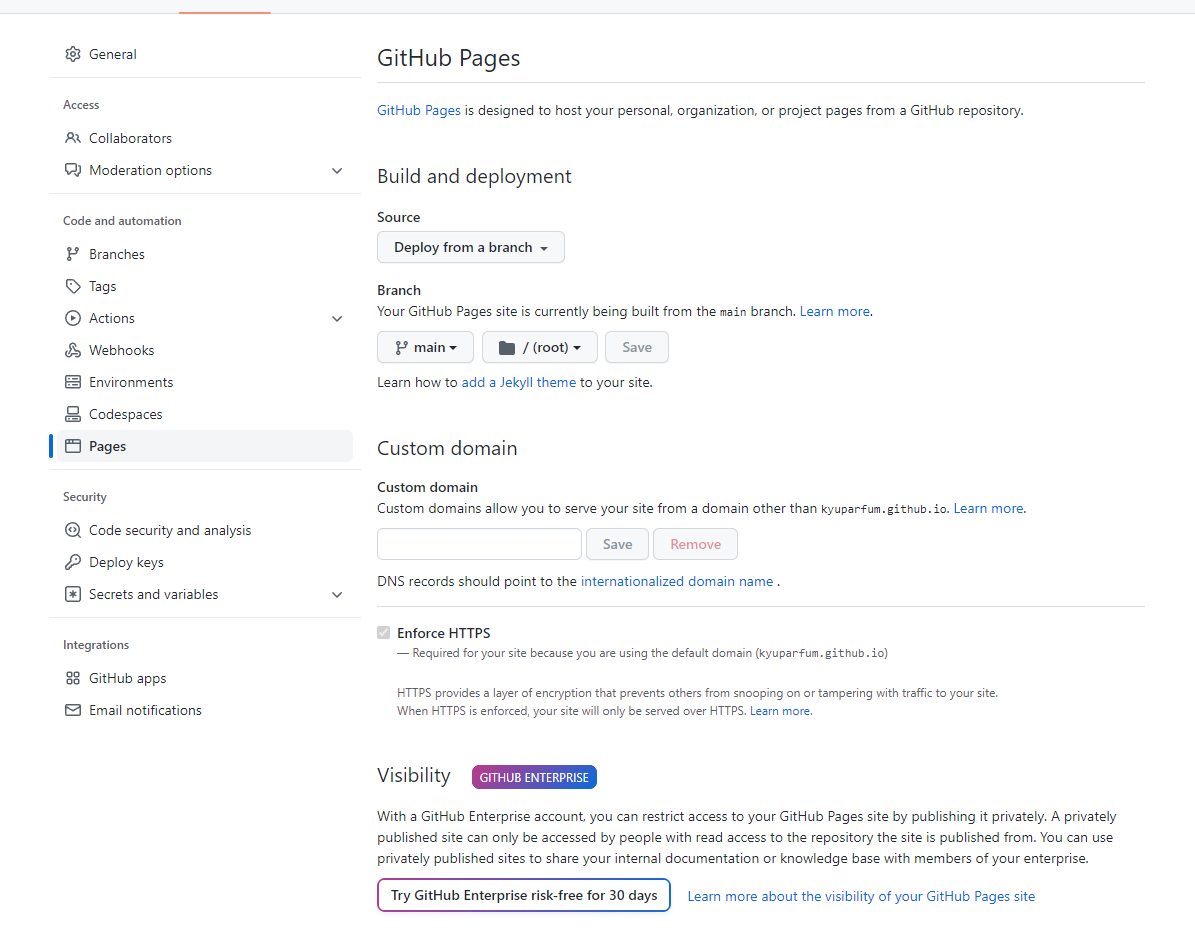1195x937 pixels.
Task: Click the Email notifications envelope icon
Action: pos(72,710)
